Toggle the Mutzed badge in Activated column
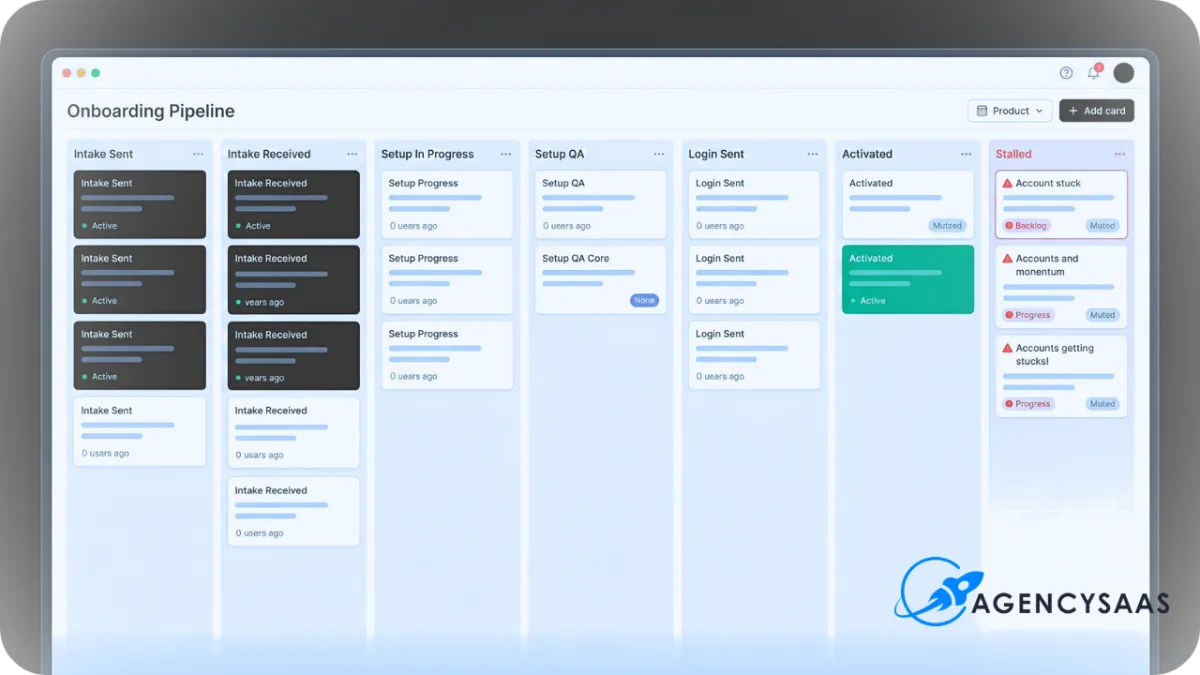The height and width of the screenshot is (675, 1200). (x=947, y=225)
